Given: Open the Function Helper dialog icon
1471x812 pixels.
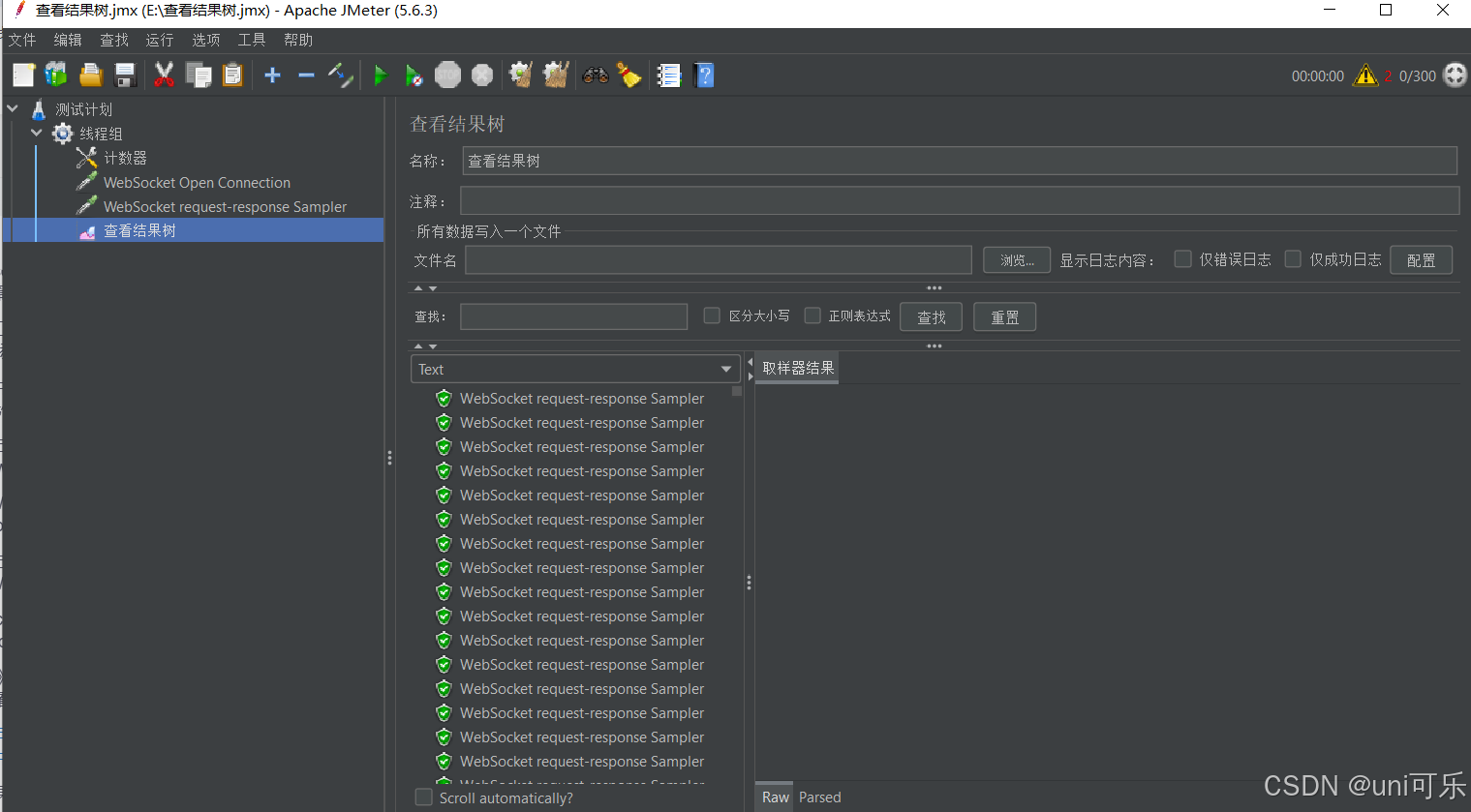Looking at the screenshot, I should pyautogui.click(x=669, y=75).
